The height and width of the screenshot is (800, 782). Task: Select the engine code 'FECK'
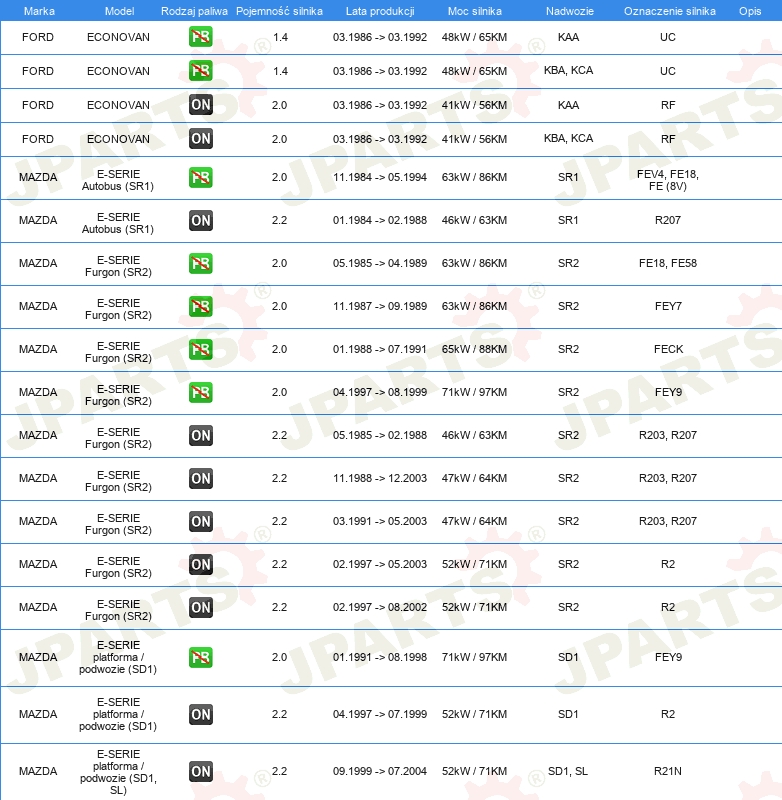668,349
